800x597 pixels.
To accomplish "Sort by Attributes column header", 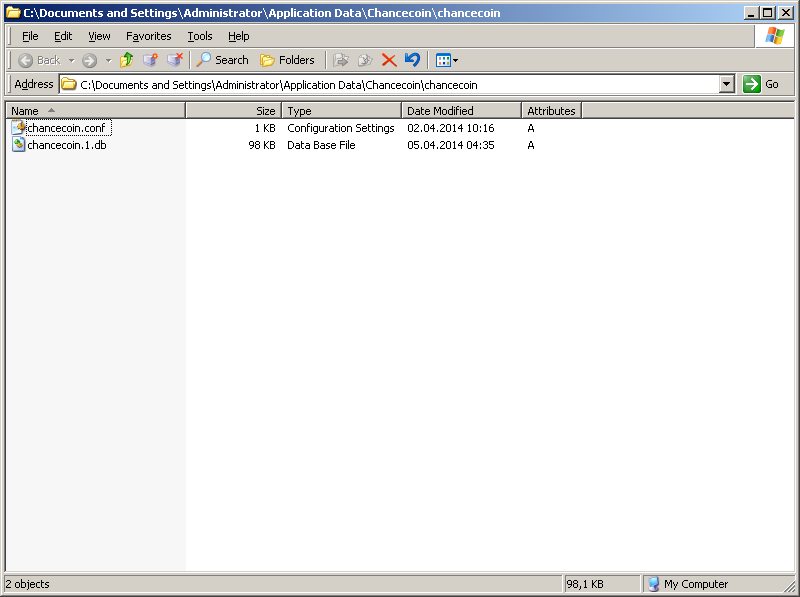I will pyautogui.click(x=552, y=111).
